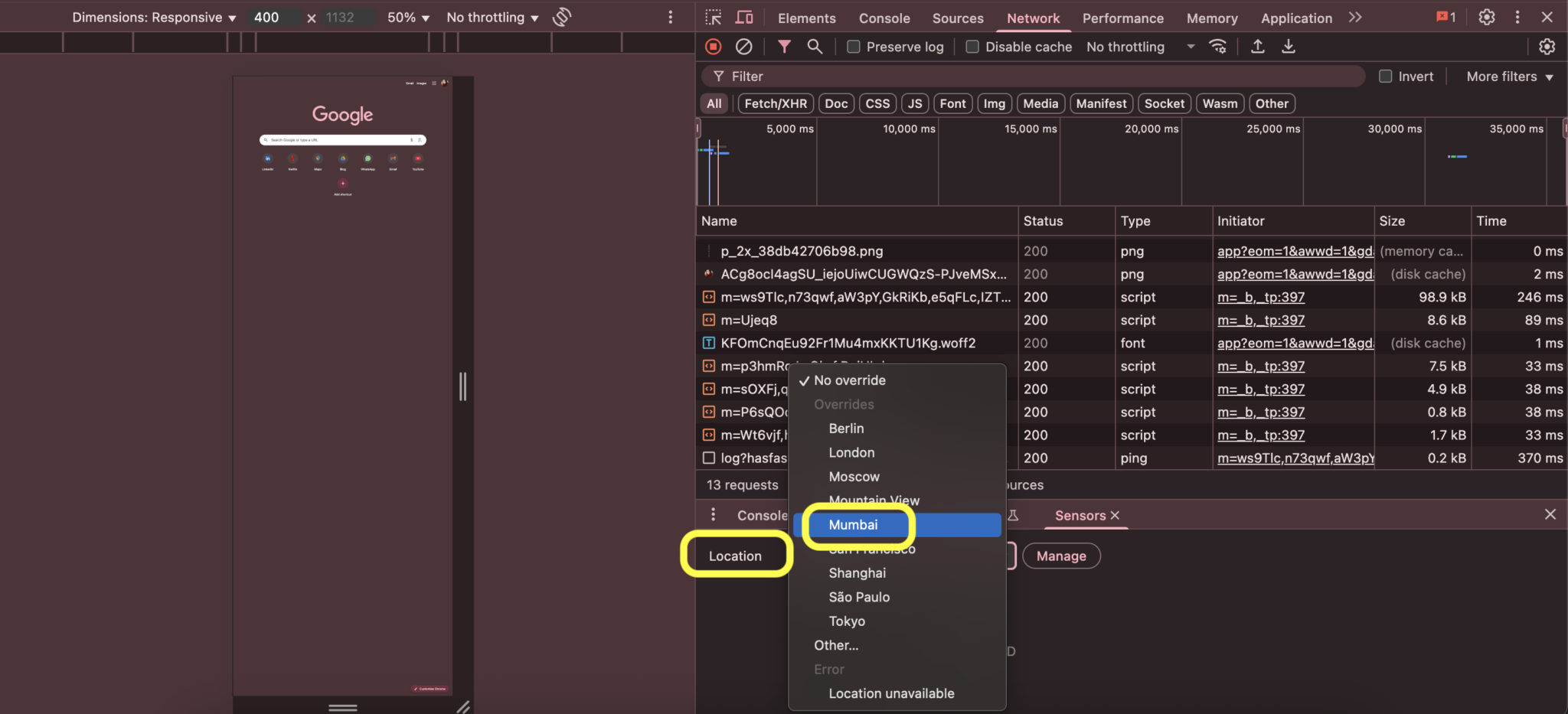Filter requests by Fetch/XHR type
Image resolution: width=1568 pixels, height=714 pixels.
[x=775, y=103]
